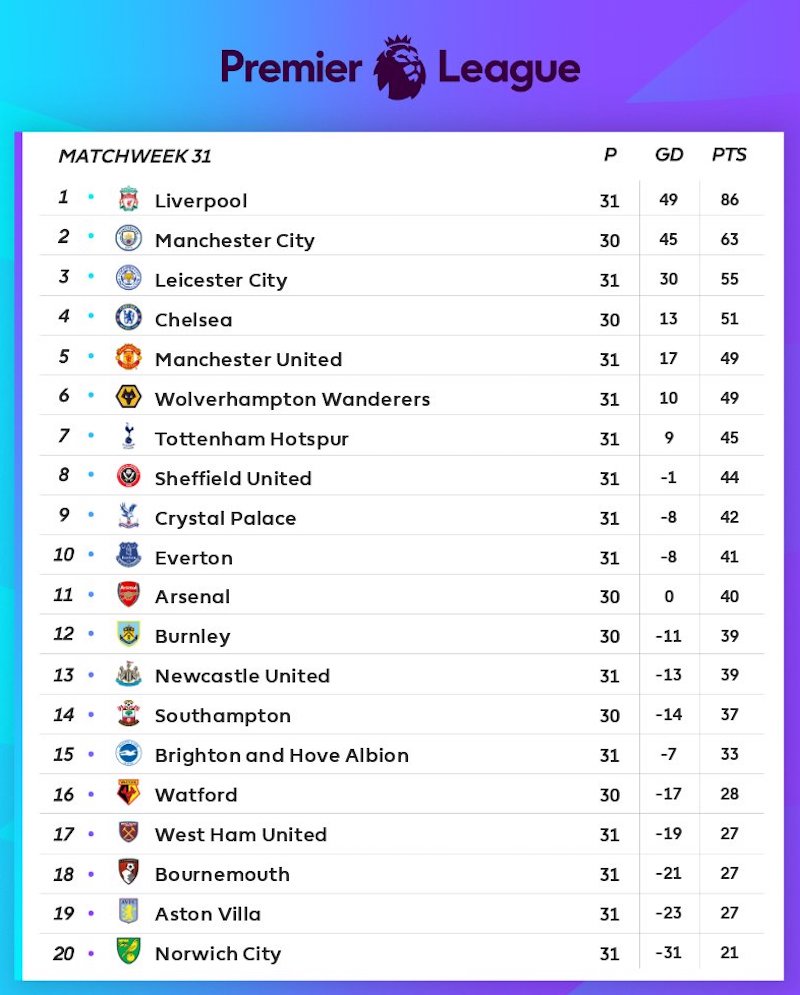Click the Watford club crest
800x995 pixels.
(x=128, y=794)
